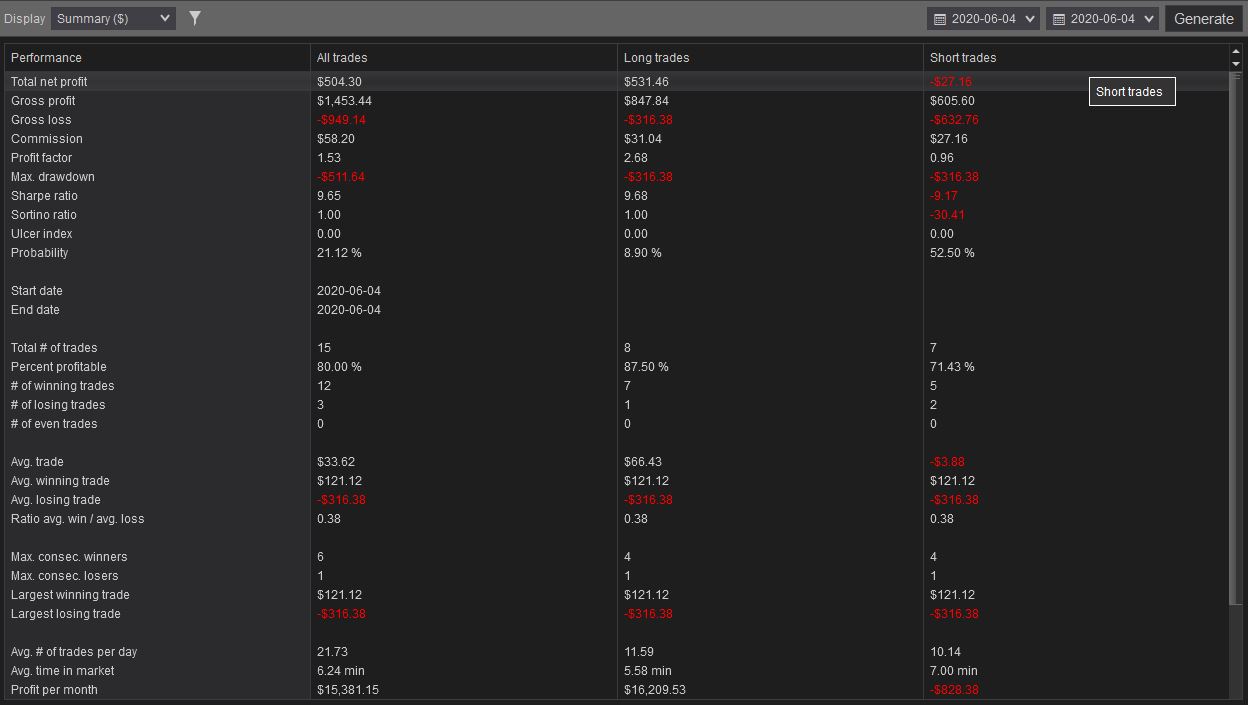The height and width of the screenshot is (705, 1248).
Task: Select the Largest losing trade label
Action: click(66, 614)
